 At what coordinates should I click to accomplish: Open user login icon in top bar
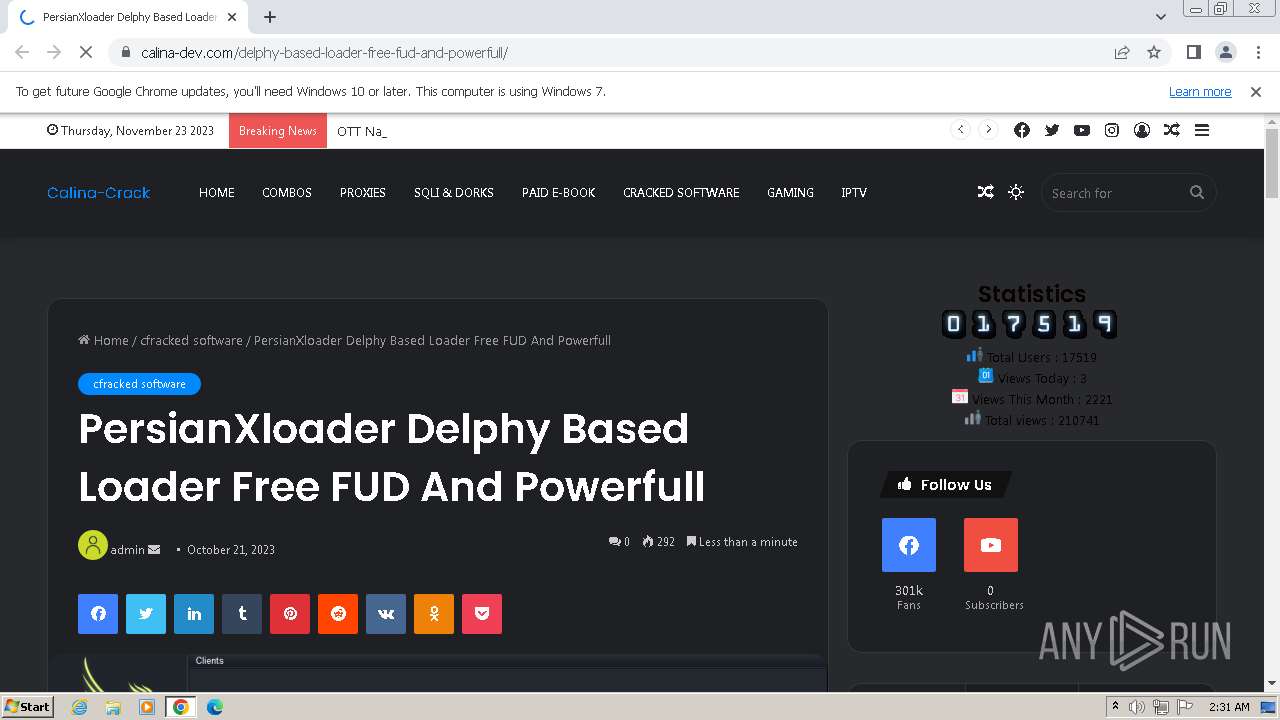click(1142, 130)
